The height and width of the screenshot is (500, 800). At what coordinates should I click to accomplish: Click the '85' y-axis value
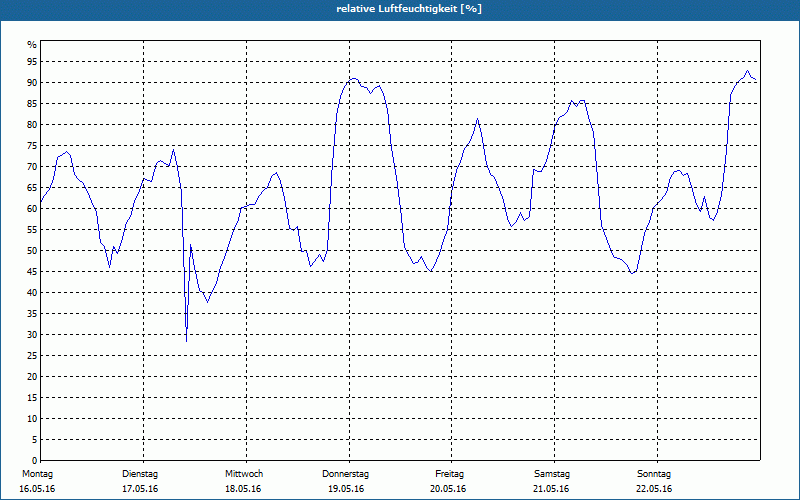[32, 104]
